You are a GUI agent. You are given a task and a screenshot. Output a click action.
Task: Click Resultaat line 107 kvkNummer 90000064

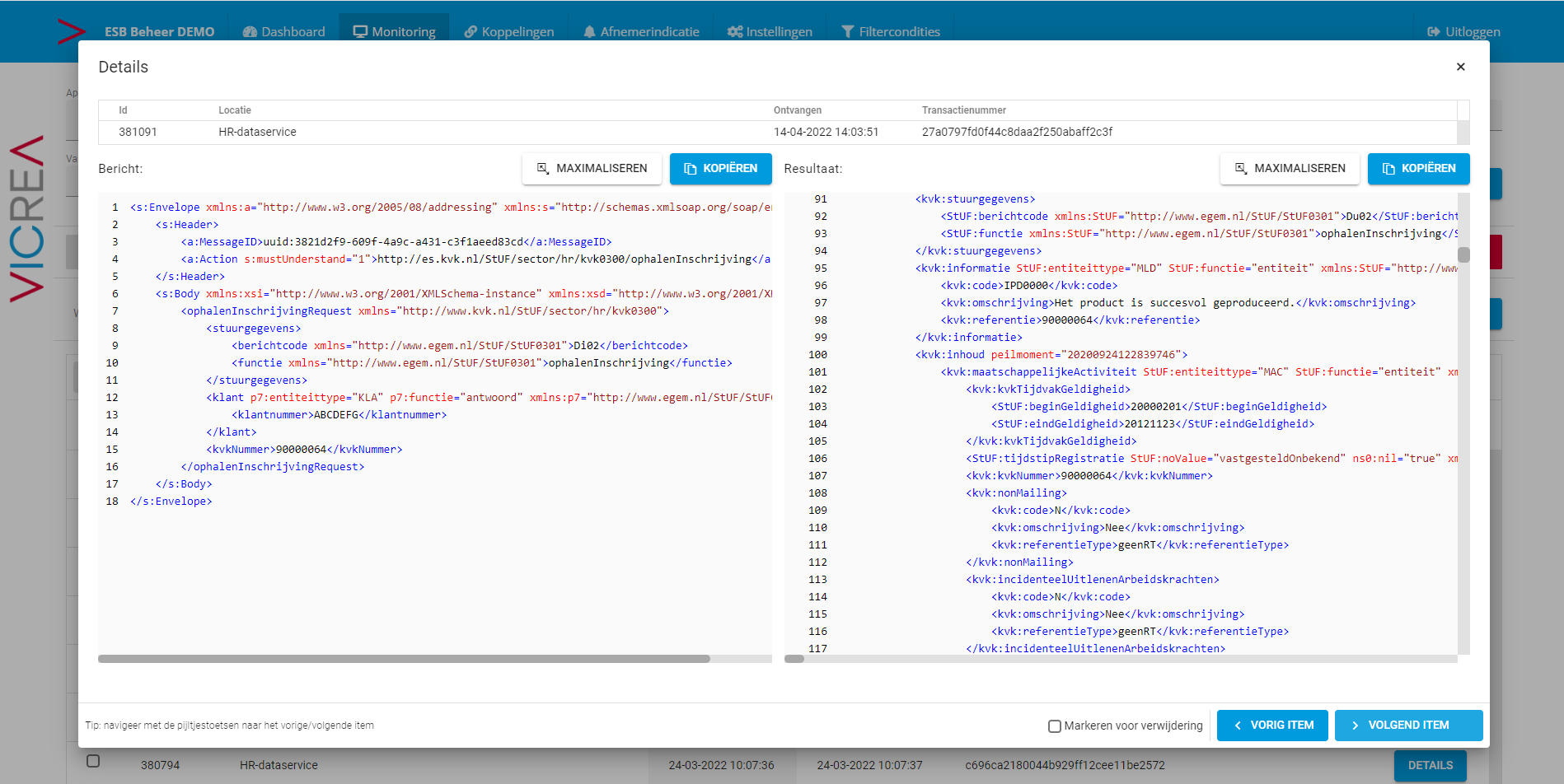tap(1089, 476)
